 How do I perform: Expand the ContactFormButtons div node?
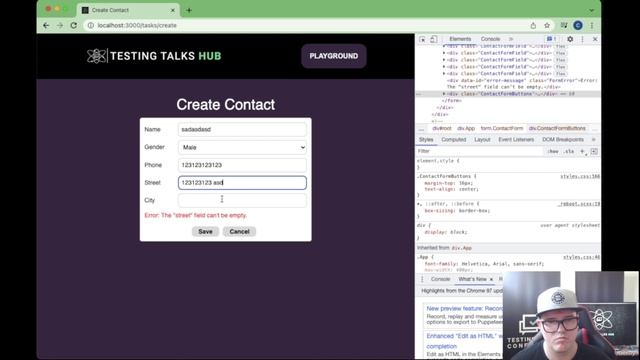(444, 94)
